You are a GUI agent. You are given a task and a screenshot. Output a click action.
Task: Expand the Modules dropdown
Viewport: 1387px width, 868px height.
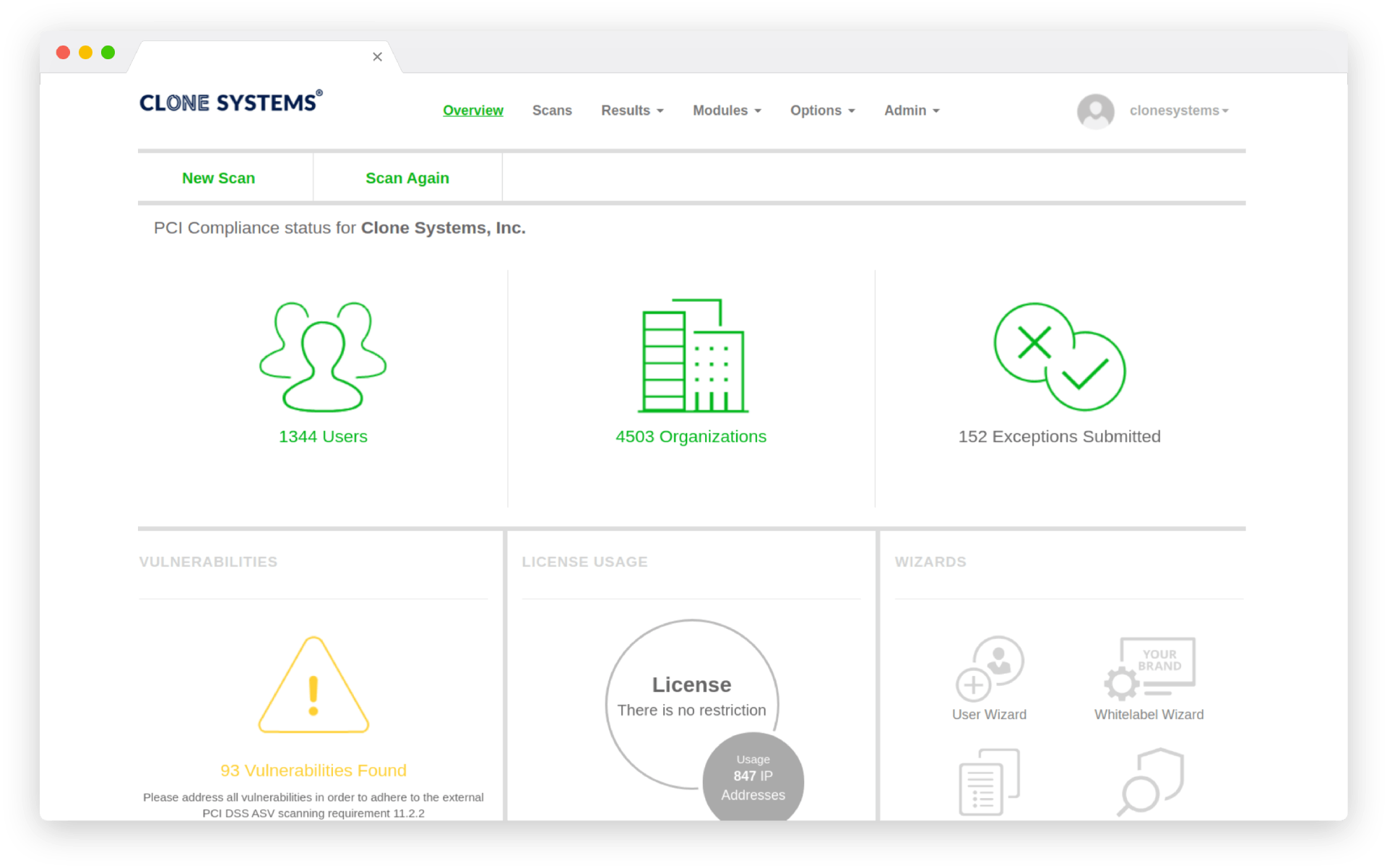[726, 110]
